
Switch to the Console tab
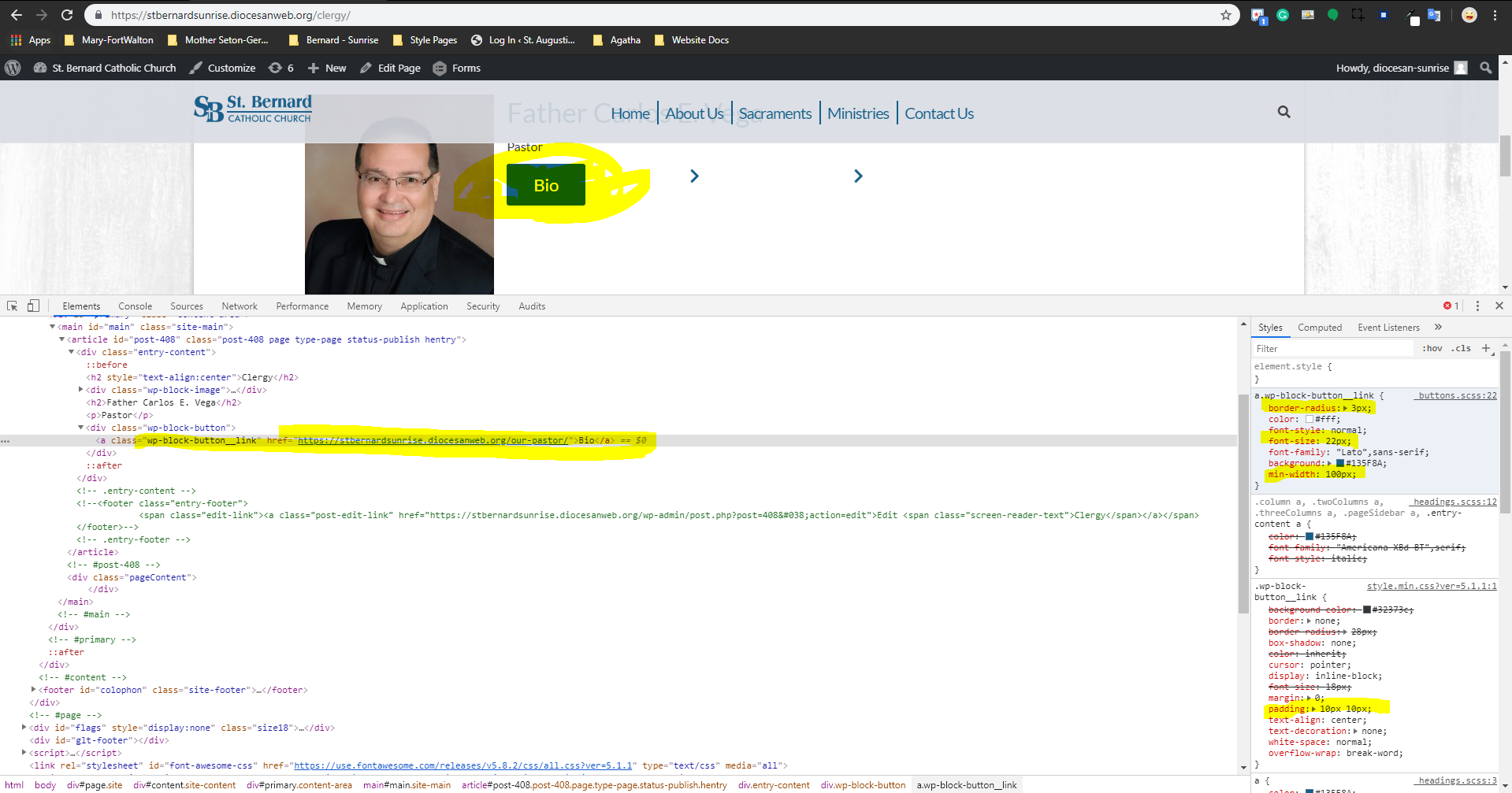(x=135, y=306)
